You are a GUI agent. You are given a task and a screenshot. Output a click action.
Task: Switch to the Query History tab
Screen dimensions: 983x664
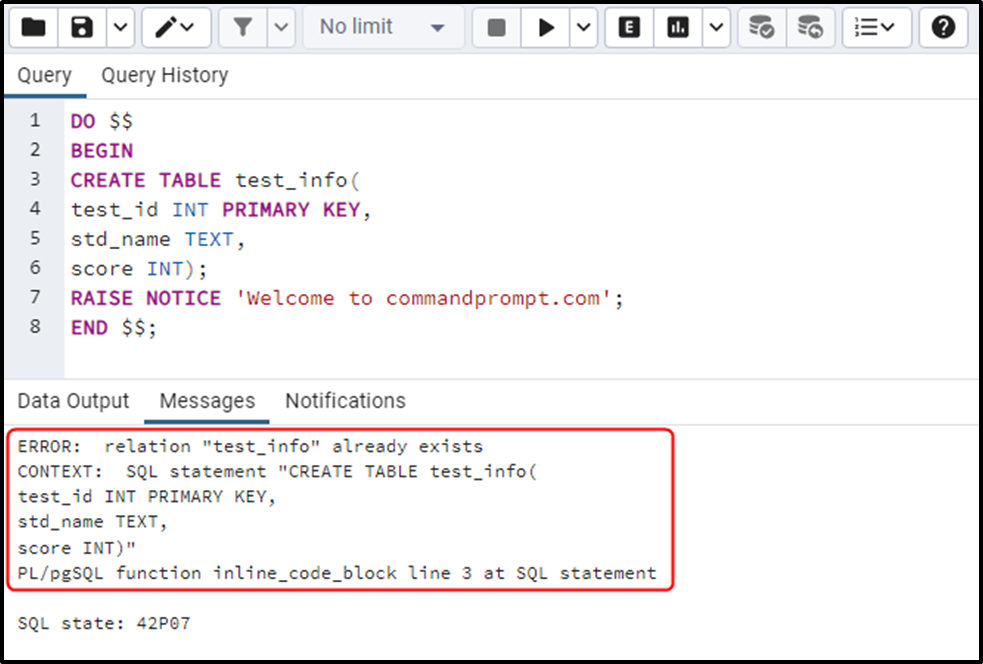tap(164, 75)
